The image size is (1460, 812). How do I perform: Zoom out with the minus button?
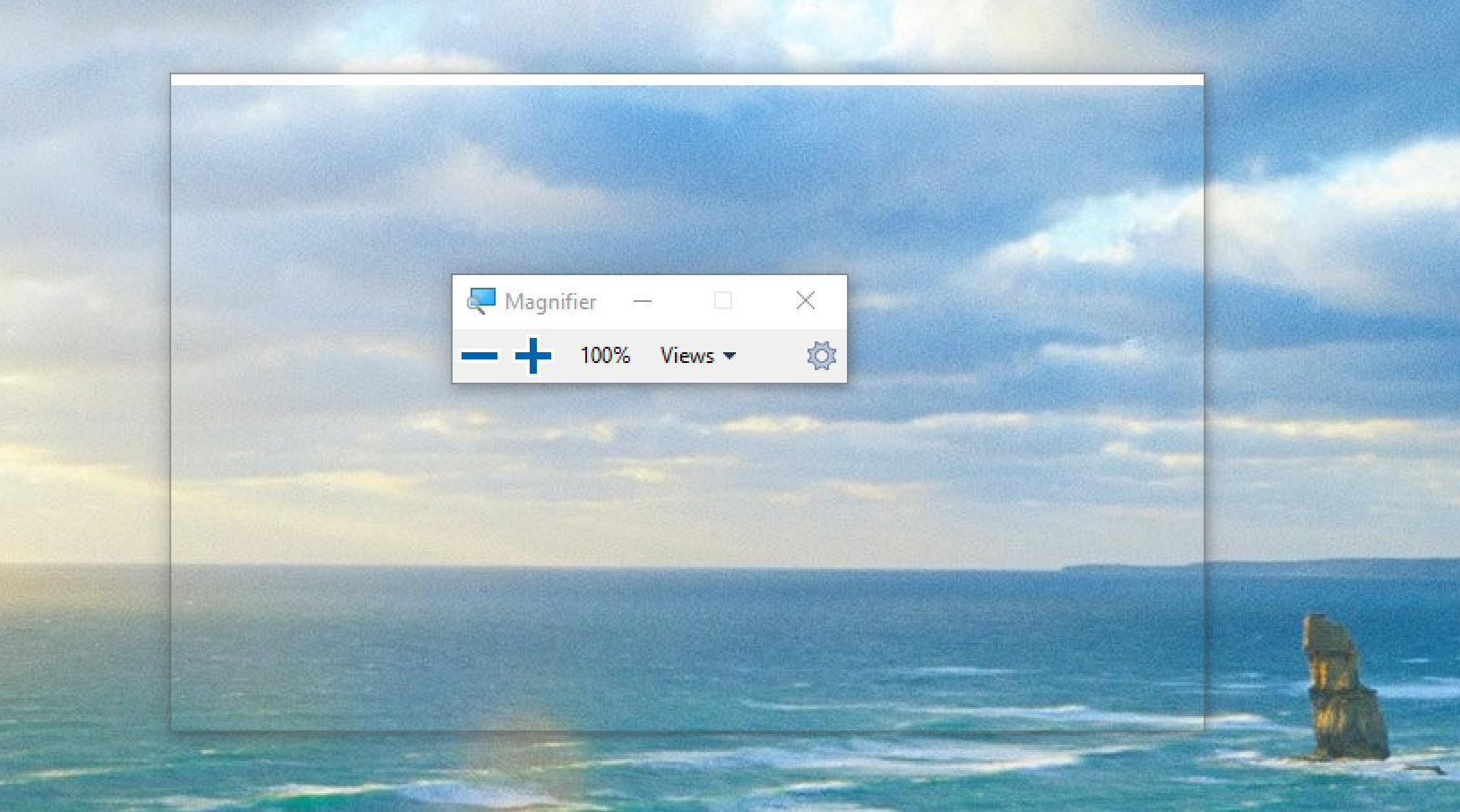tap(479, 356)
